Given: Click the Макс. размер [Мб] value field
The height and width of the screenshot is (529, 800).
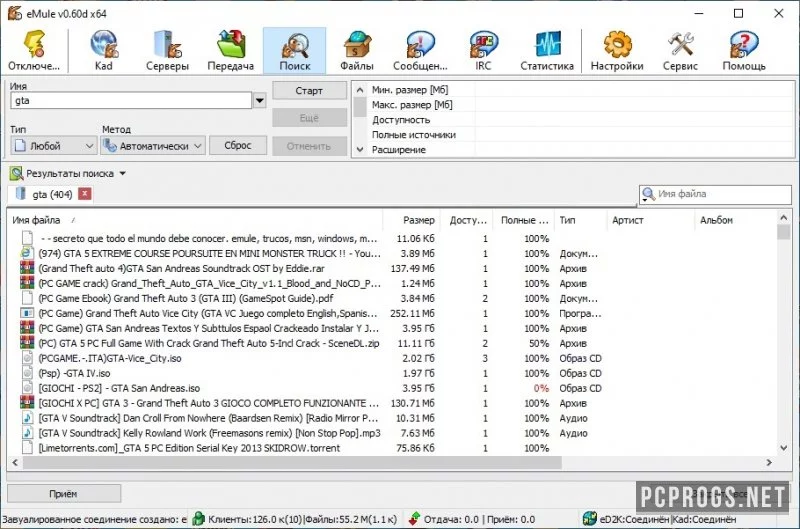Looking at the screenshot, I should click(633, 105).
